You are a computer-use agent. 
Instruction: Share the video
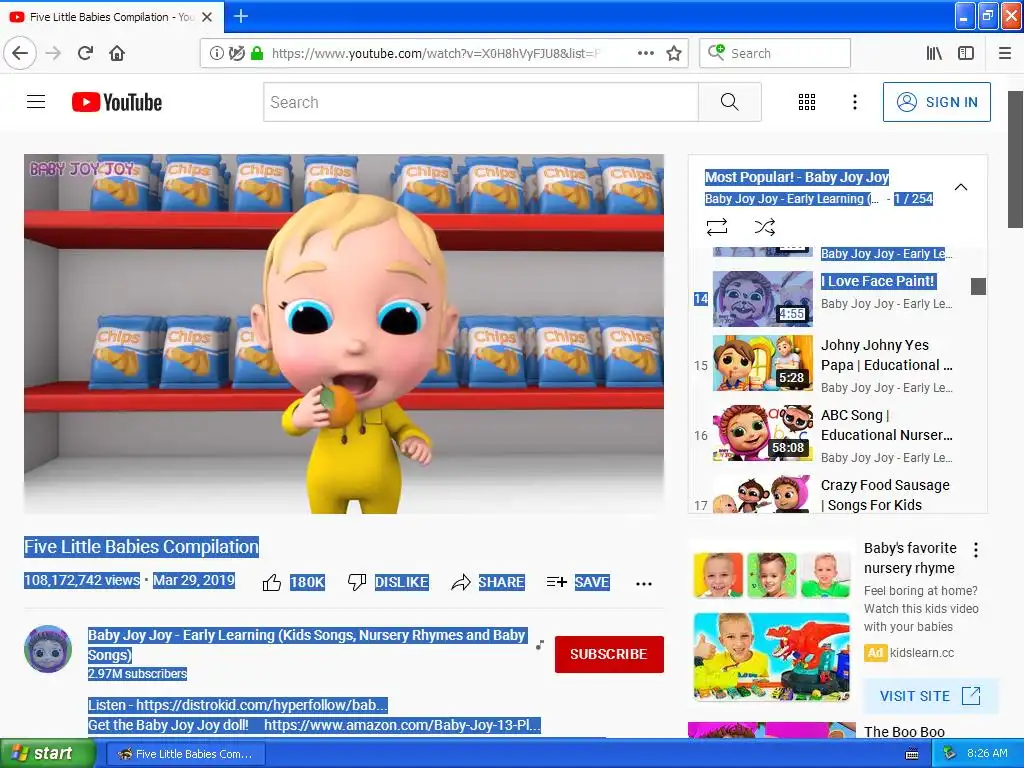pyautogui.click(x=488, y=583)
